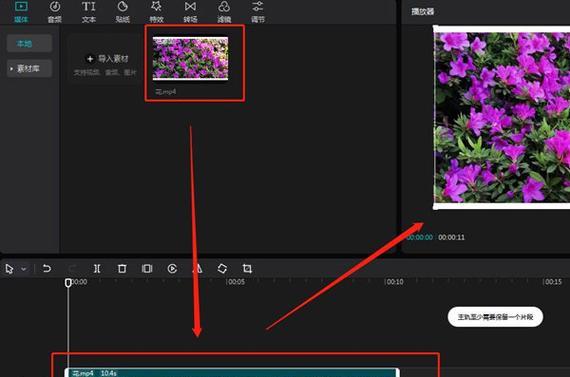Open the 贴纸 stickers tab
This screenshot has width=570, height=377.
tap(123, 12)
